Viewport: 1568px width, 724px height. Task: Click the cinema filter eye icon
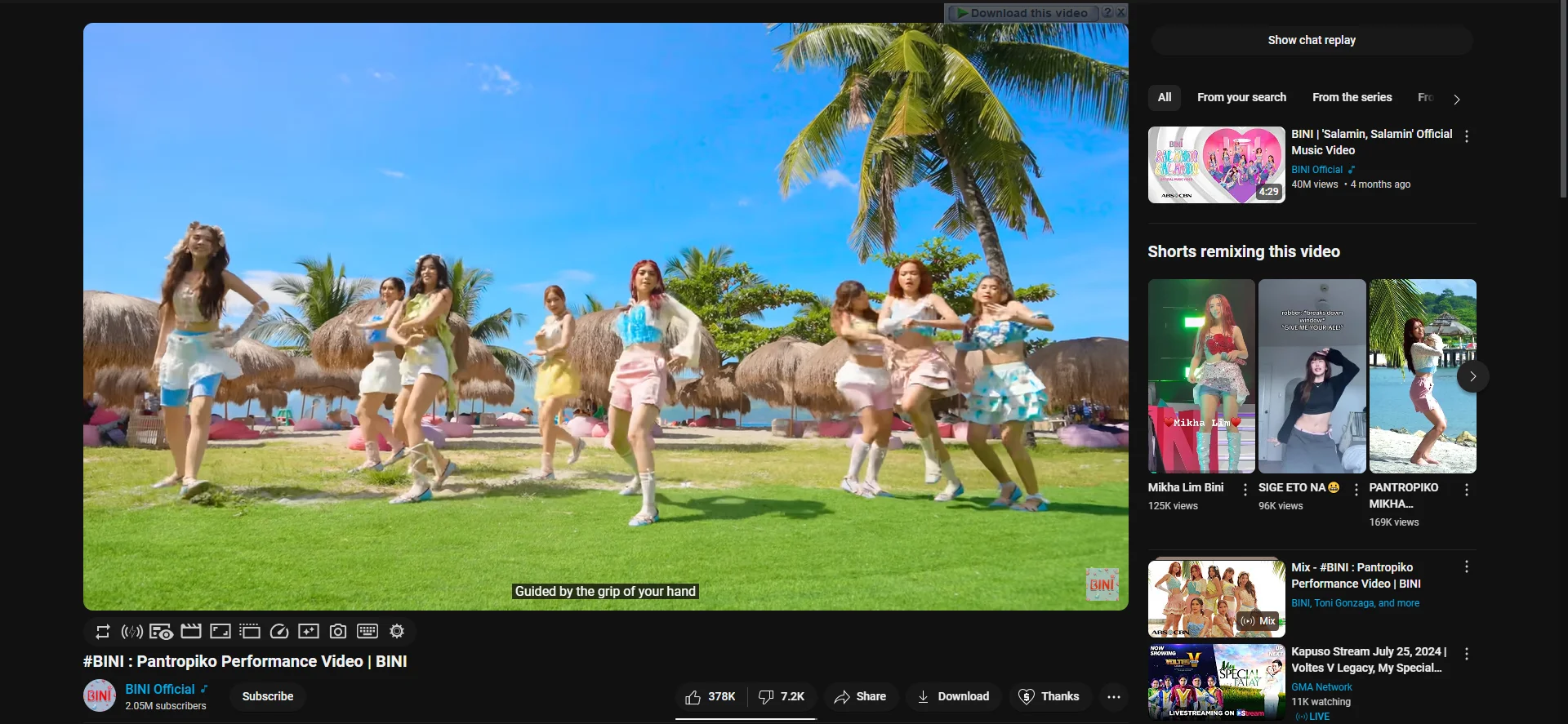[161, 632]
